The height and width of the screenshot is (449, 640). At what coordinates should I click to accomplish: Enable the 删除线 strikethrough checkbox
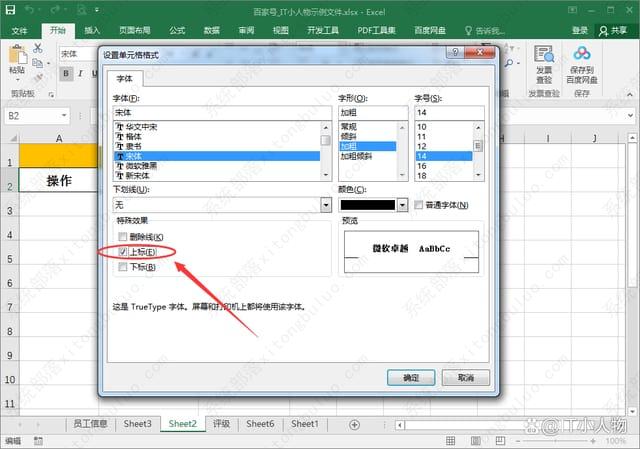[x=123, y=236]
